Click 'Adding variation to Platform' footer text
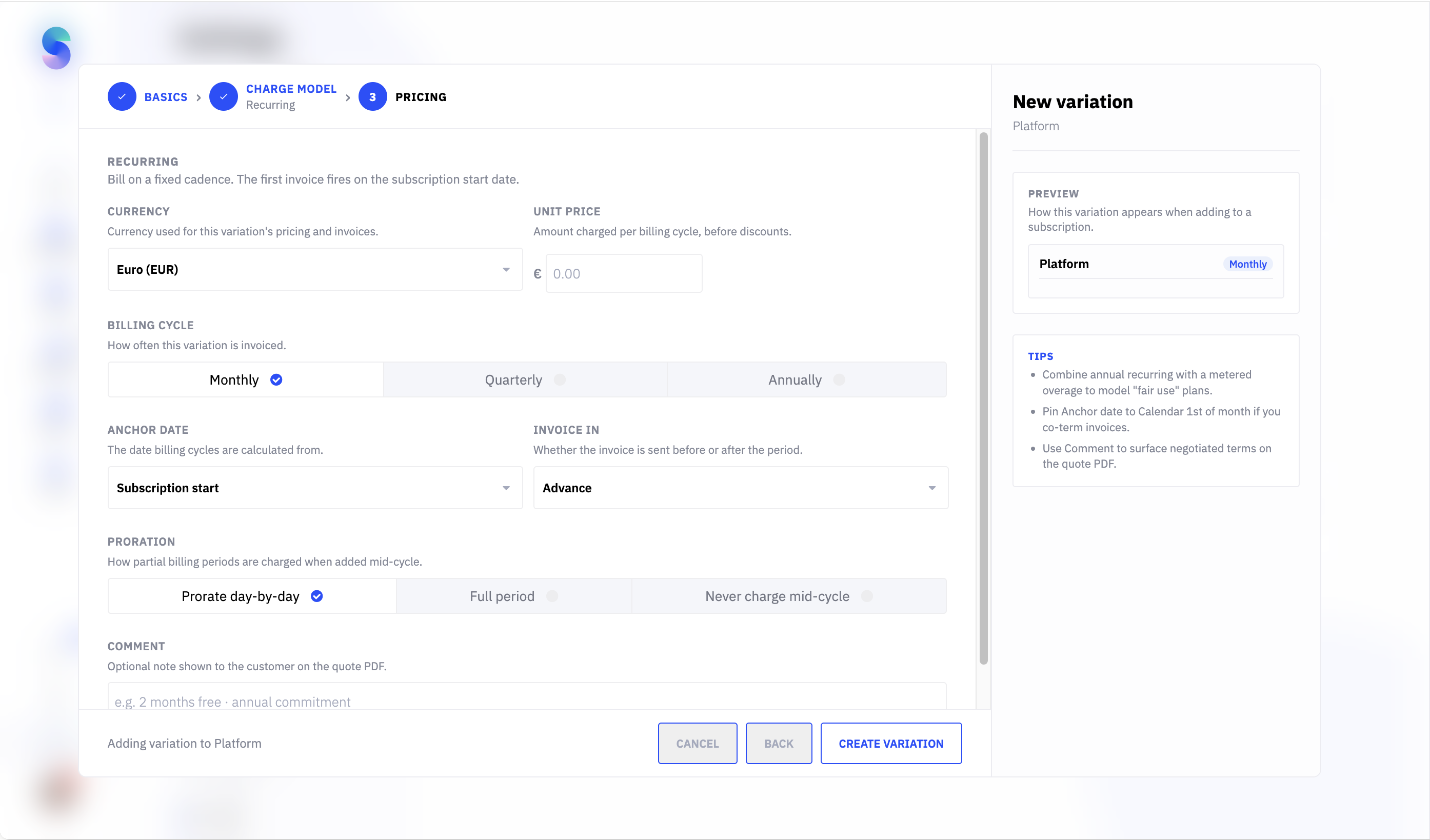 [185, 743]
